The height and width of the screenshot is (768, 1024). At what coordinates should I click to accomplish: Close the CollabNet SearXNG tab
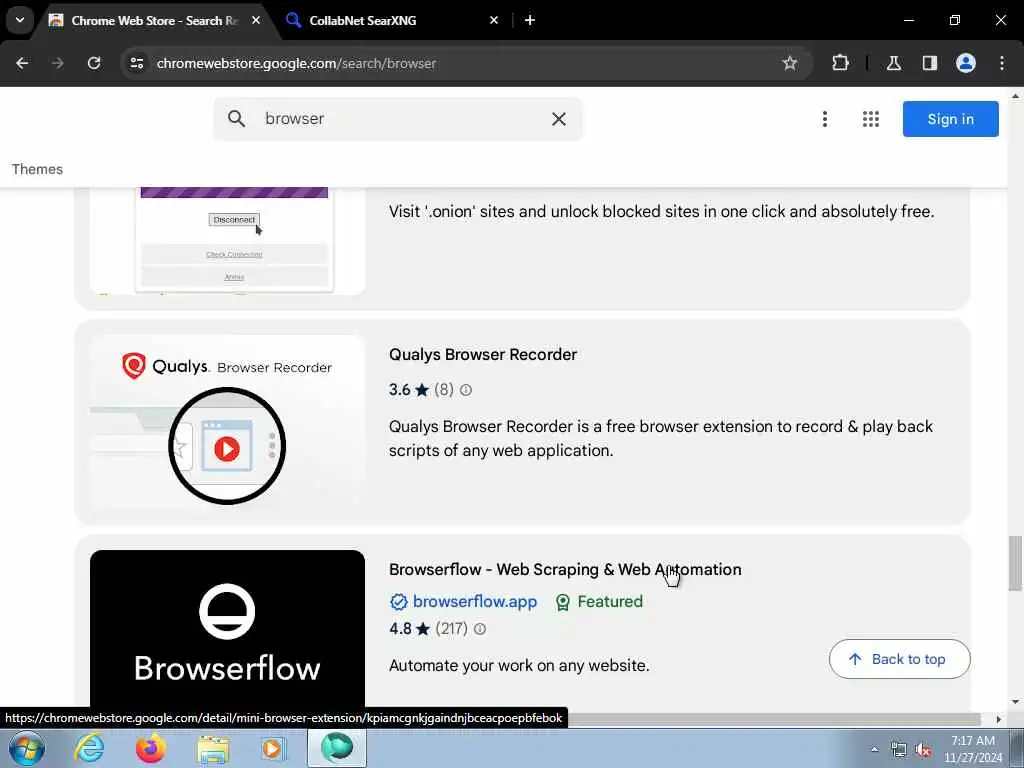pos(494,20)
